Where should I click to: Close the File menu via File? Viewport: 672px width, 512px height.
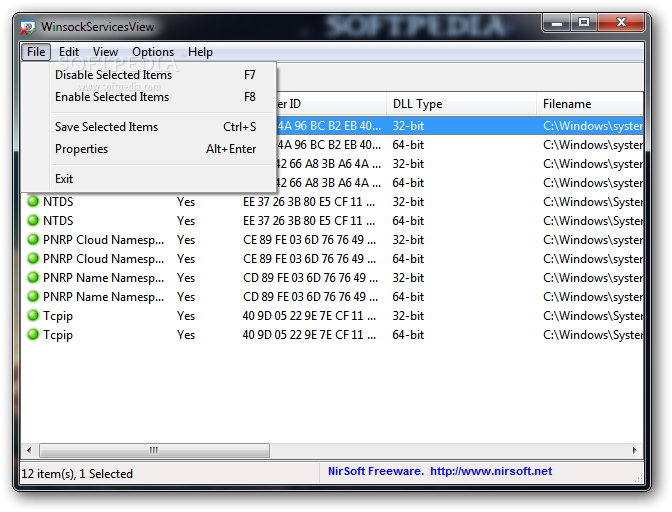tap(36, 52)
